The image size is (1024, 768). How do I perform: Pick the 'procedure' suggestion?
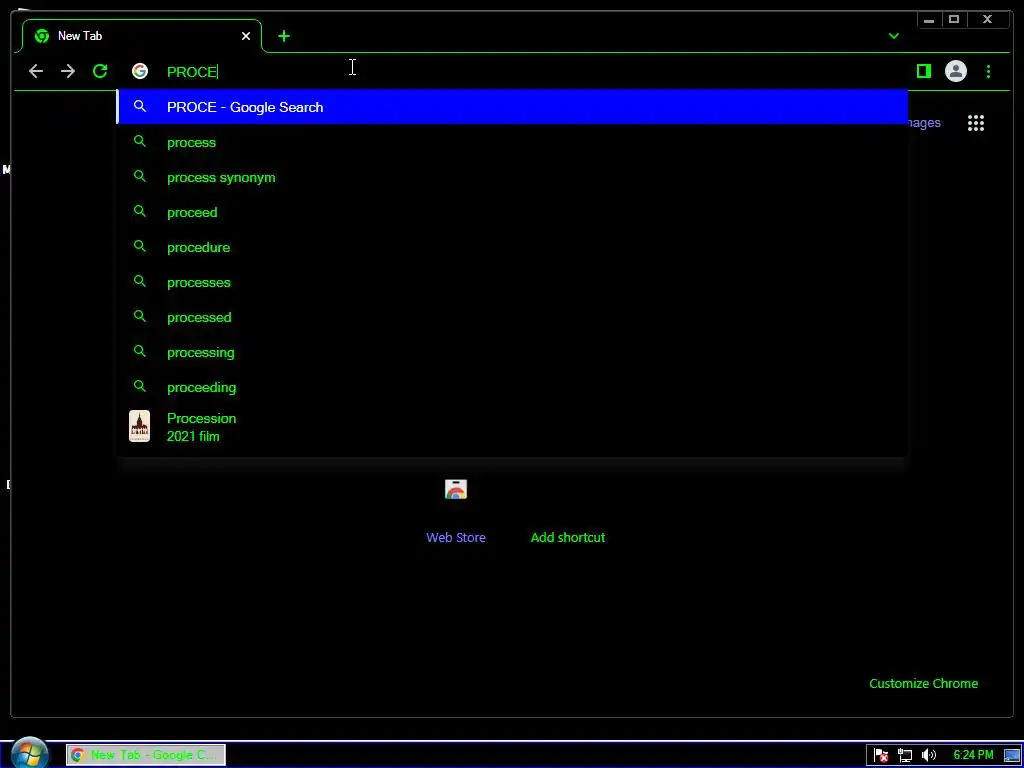pos(512,248)
